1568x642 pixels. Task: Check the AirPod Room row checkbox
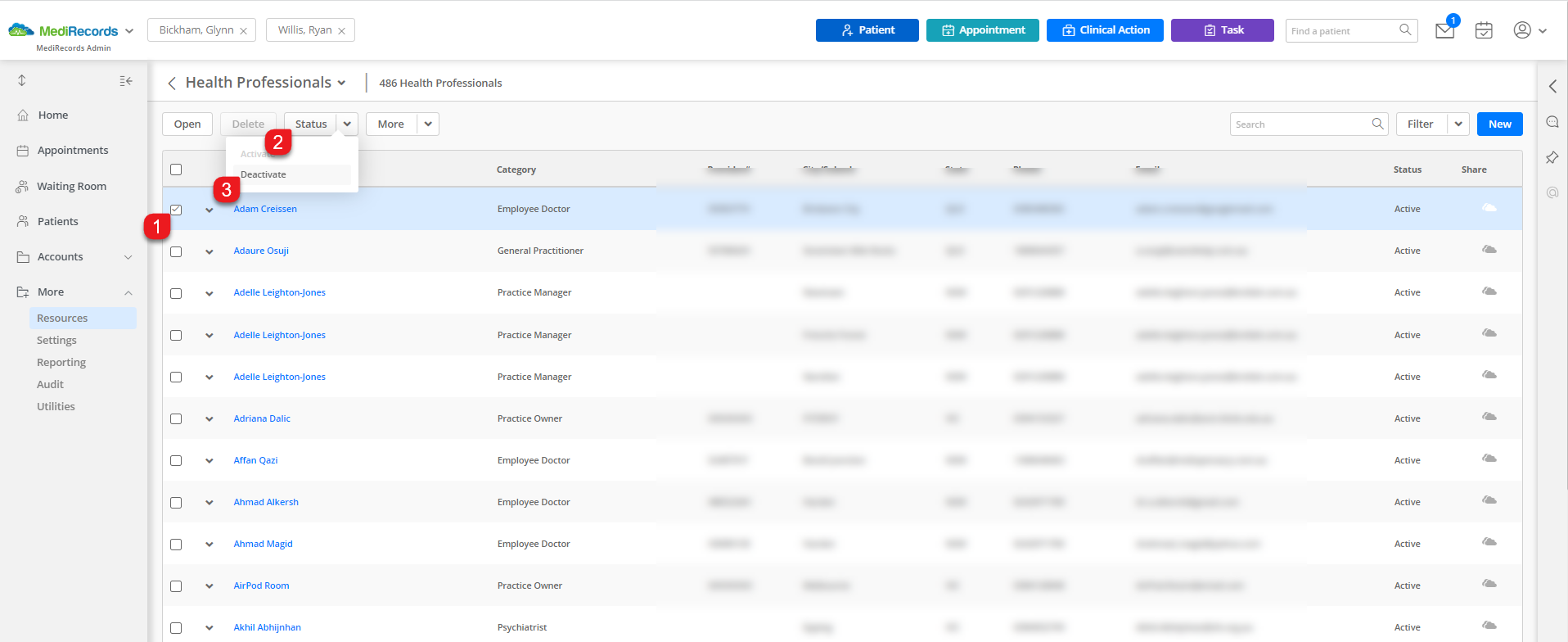(176, 586)
